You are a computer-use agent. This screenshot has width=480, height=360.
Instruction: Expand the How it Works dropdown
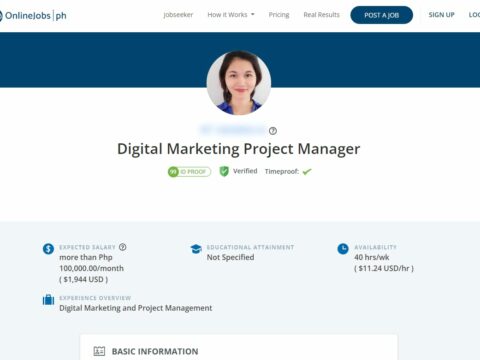coord(231,15)
